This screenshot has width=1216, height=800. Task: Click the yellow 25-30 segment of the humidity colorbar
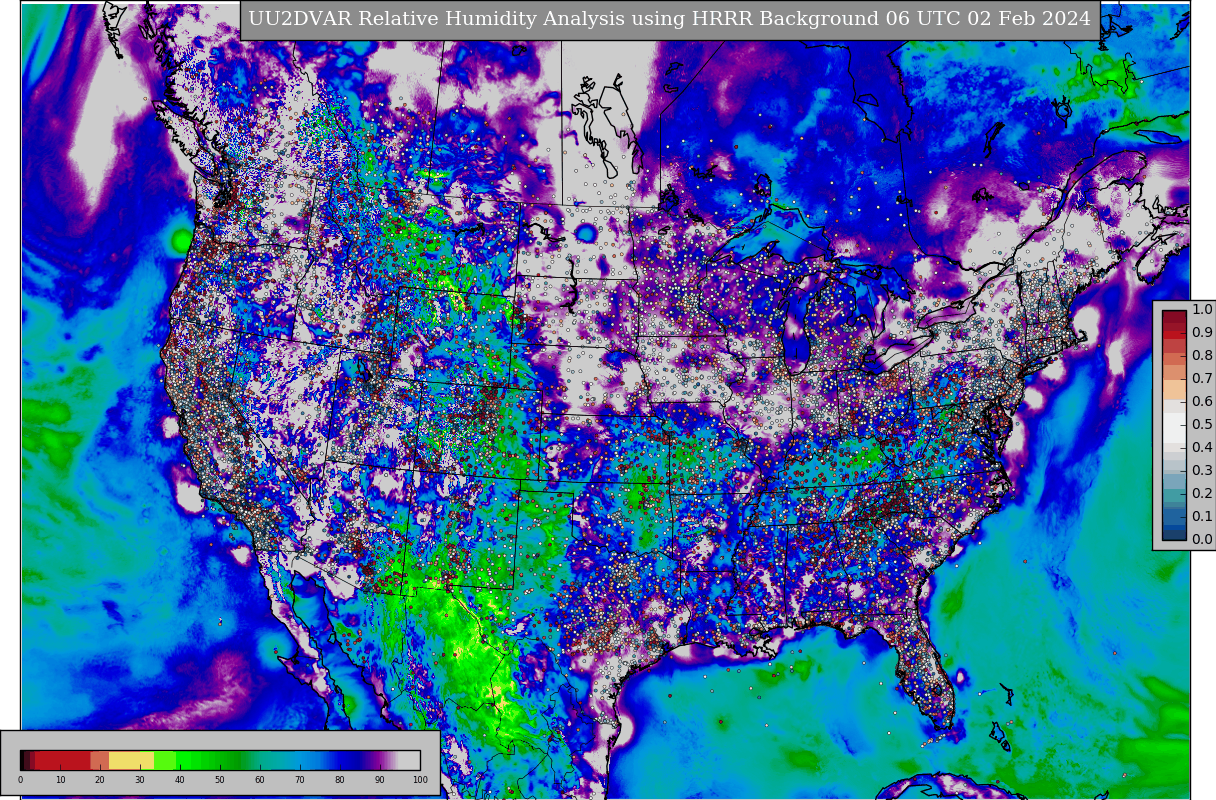pyautogui.click(x=131, y=760)
